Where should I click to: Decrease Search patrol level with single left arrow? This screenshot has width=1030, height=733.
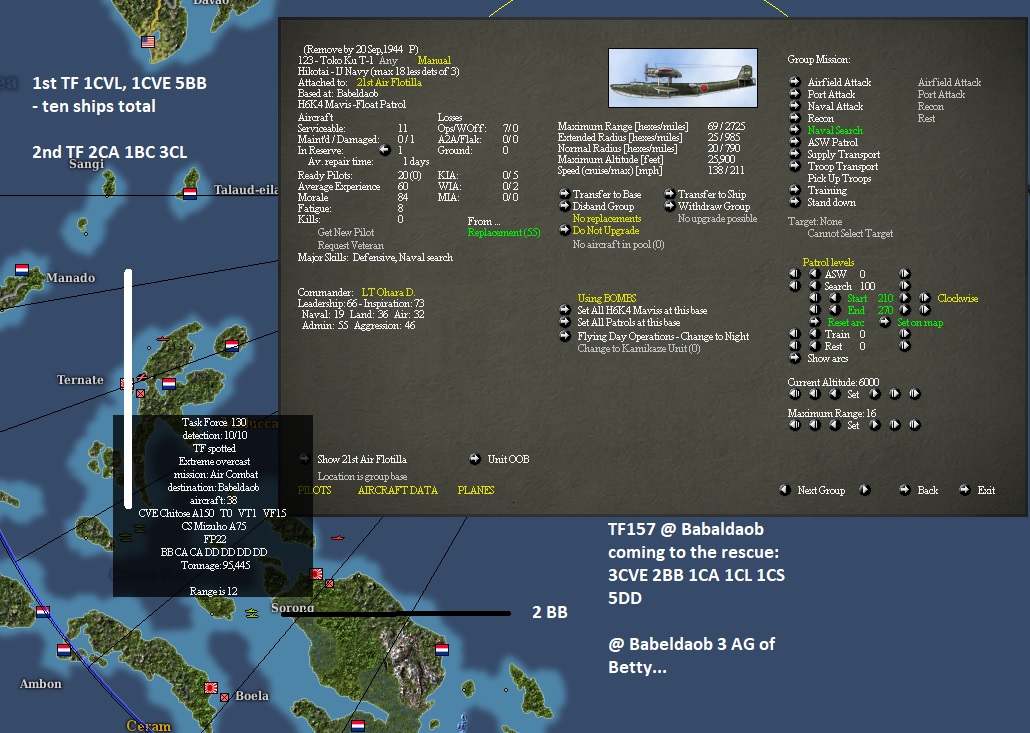click(x=815, y=285)
